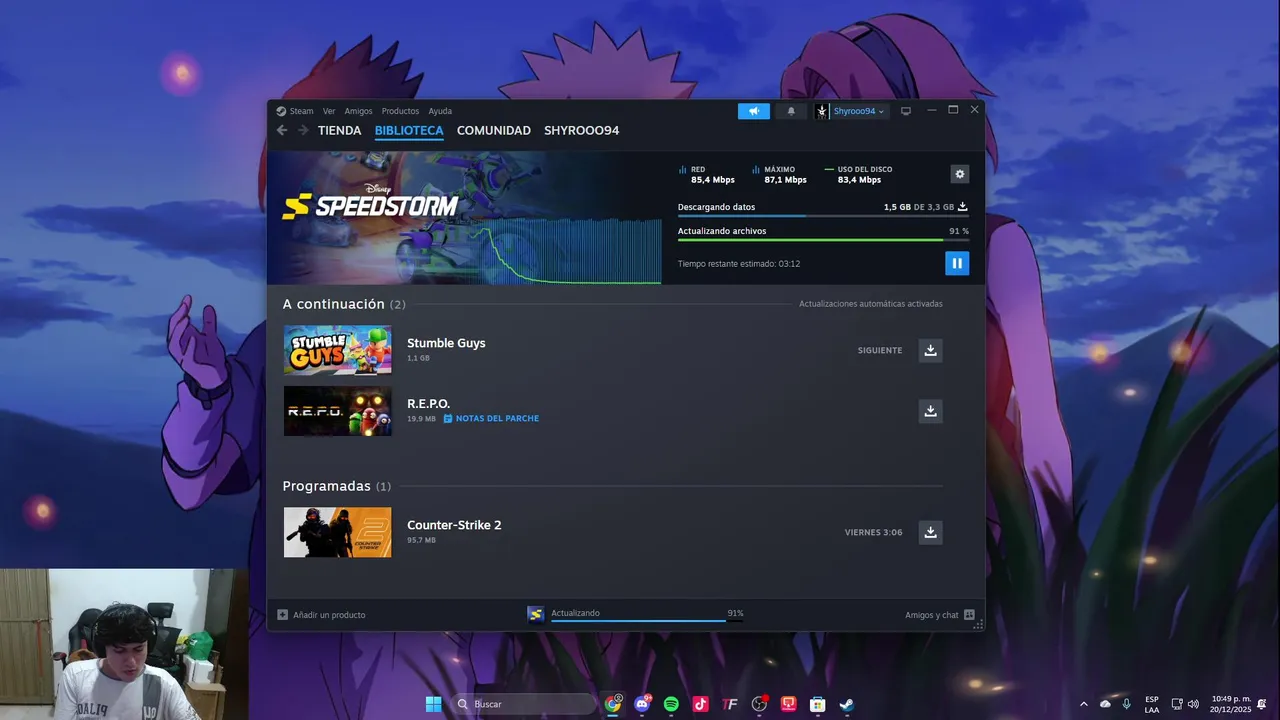Viewport: 1280px width, 720px height.
Task: Open Amigos y chat
Action: (940, 615)
